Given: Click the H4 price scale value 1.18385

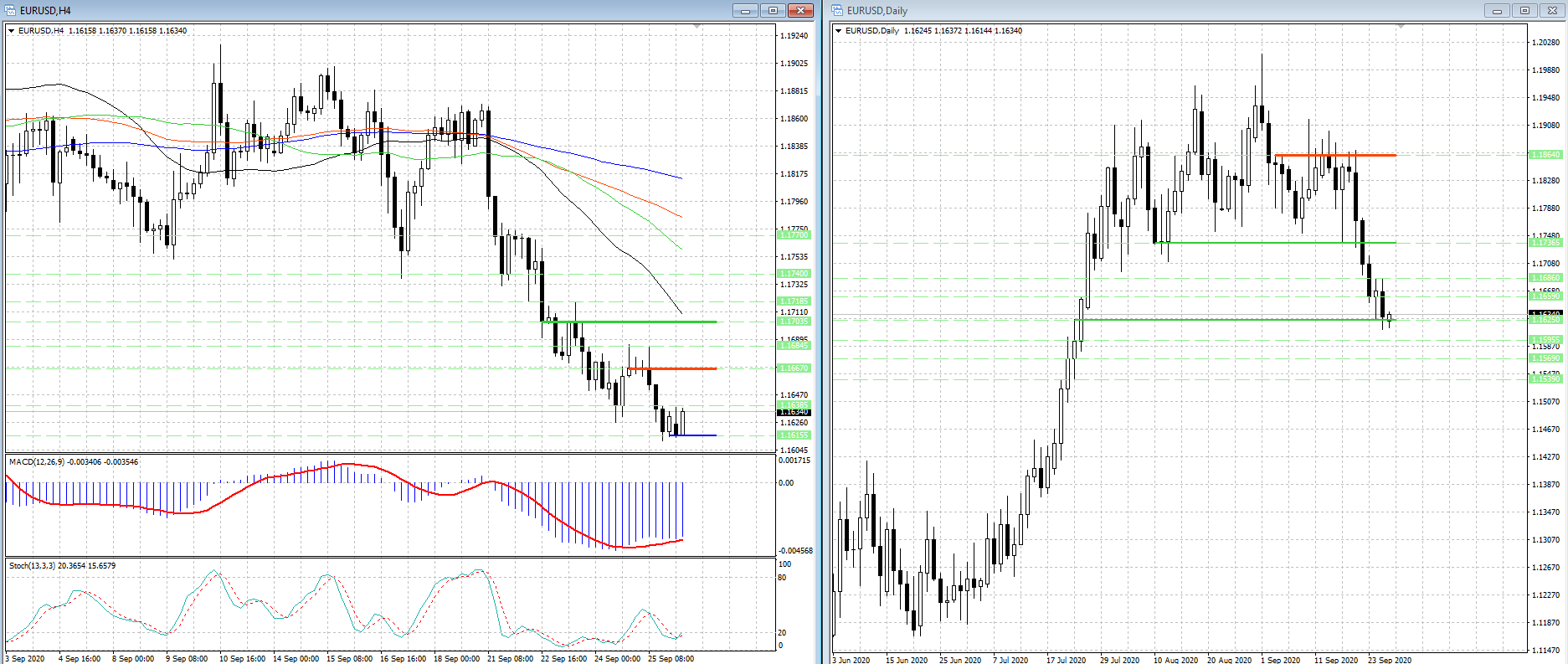Looking at the screenshot, I should pos(794,147).
